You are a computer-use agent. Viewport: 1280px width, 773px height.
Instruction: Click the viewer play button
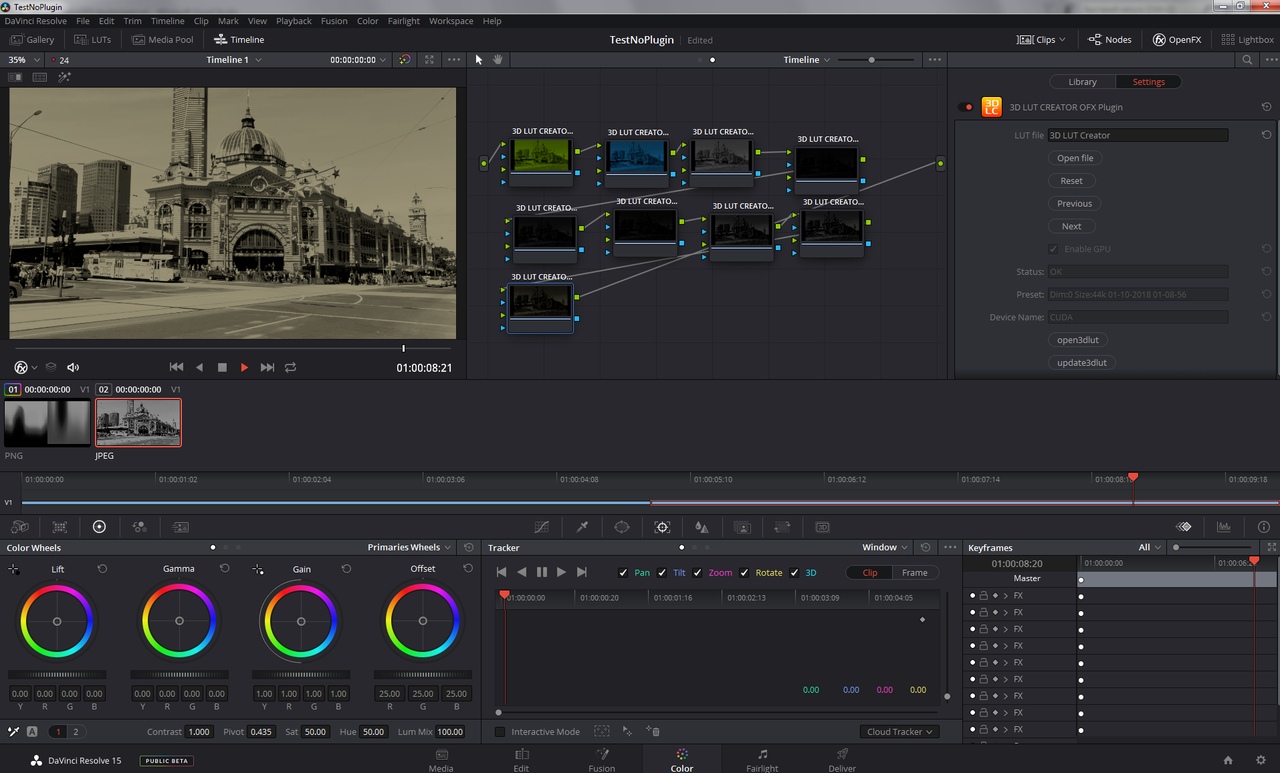point(244,368)
